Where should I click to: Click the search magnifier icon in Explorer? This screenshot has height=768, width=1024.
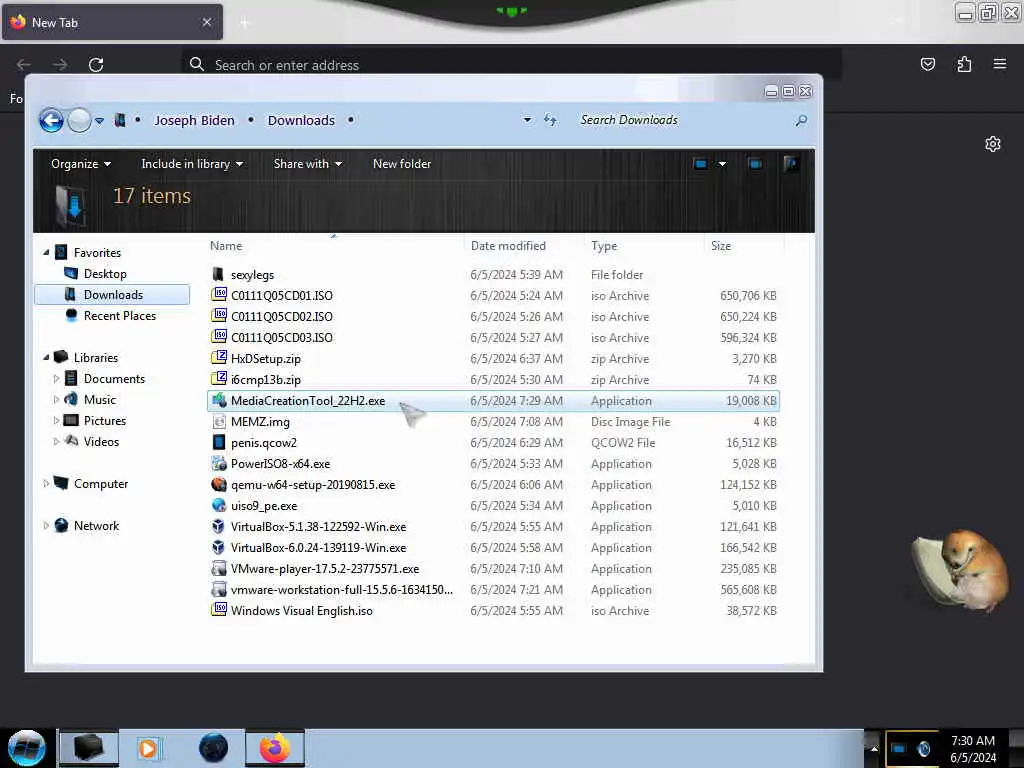tap(801, 120)
